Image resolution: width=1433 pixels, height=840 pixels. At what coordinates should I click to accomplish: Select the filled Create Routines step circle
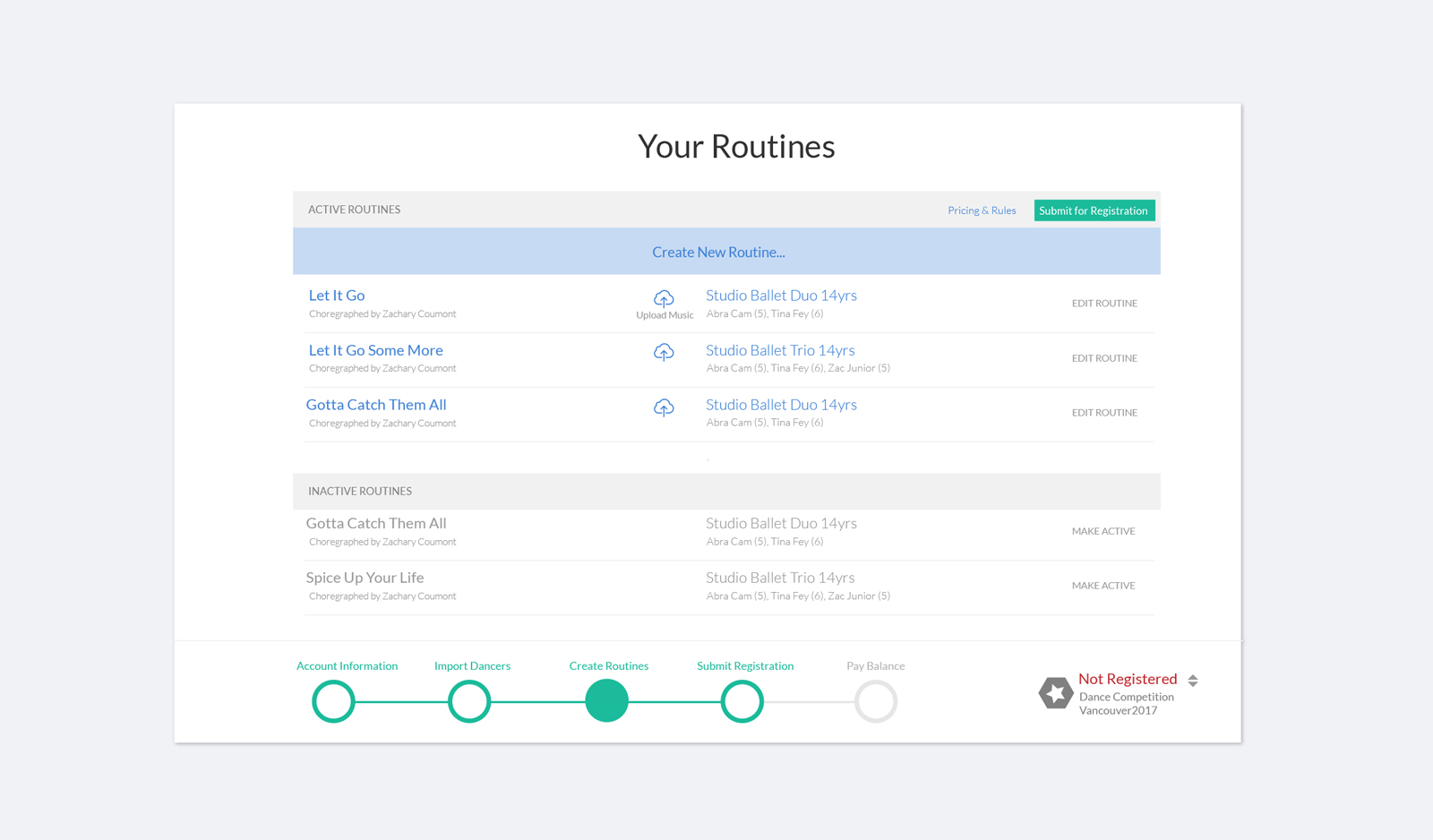(606, 700)
